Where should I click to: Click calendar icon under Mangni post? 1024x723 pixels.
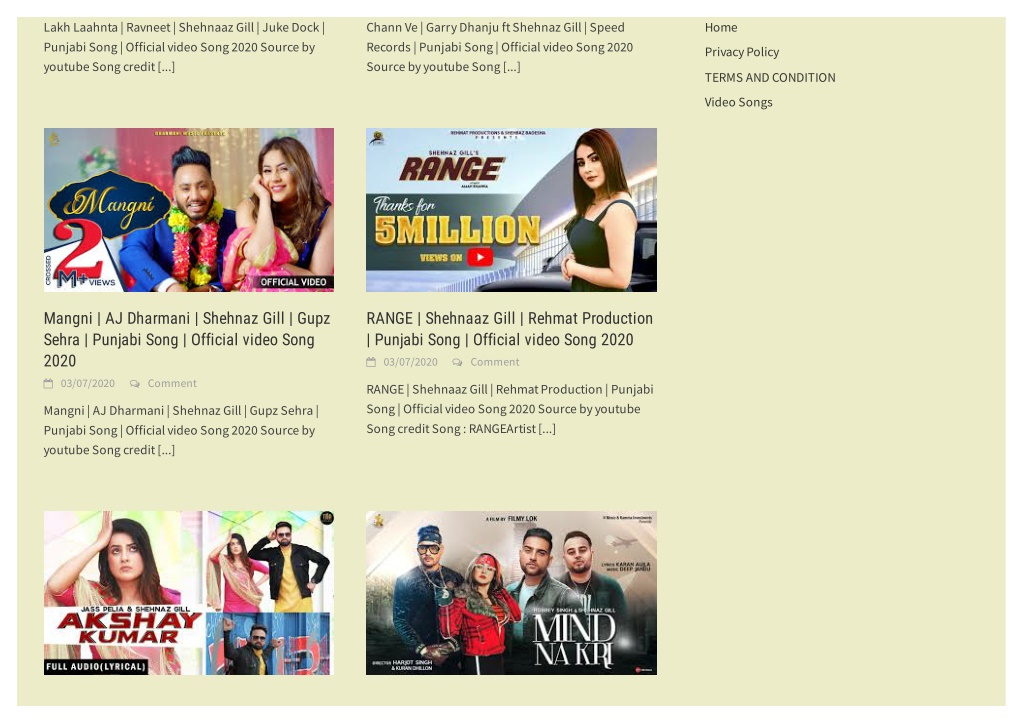[x=48, y=383]
